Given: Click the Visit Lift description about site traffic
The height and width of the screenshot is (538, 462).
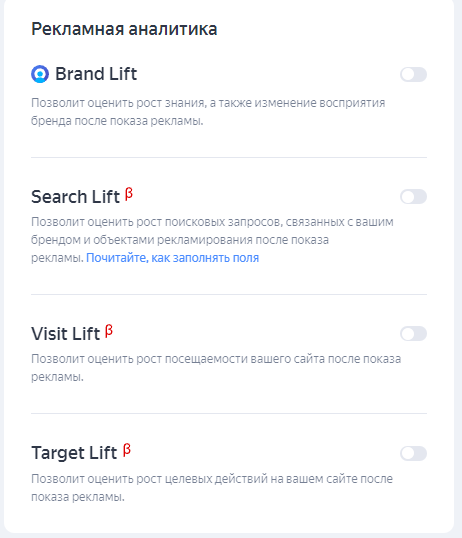Looking at the screenshot, I should pyautogui.click(x=216, y=368).
